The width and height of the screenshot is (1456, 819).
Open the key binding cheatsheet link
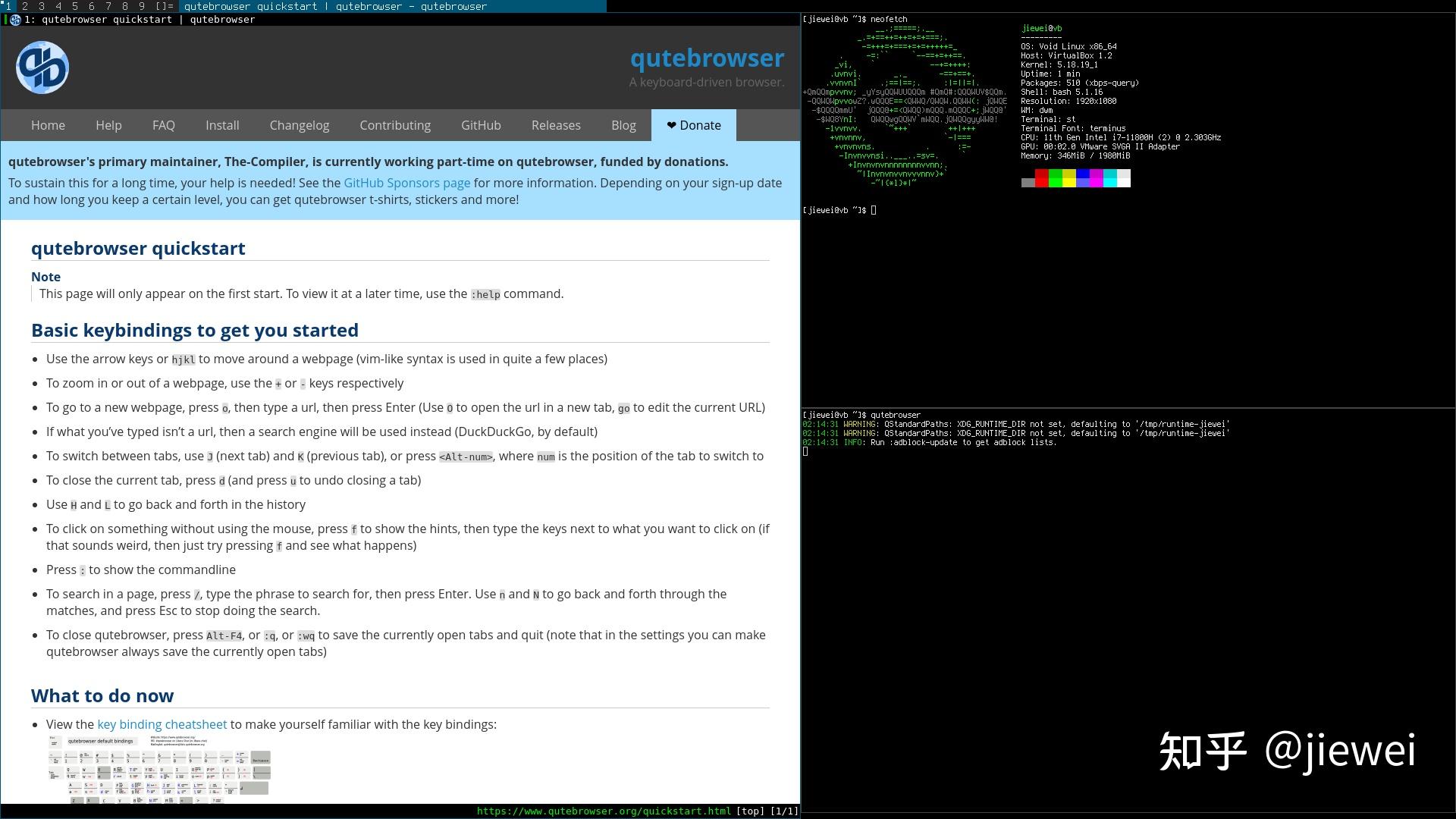pyautogui.click(x=162, y=724)
